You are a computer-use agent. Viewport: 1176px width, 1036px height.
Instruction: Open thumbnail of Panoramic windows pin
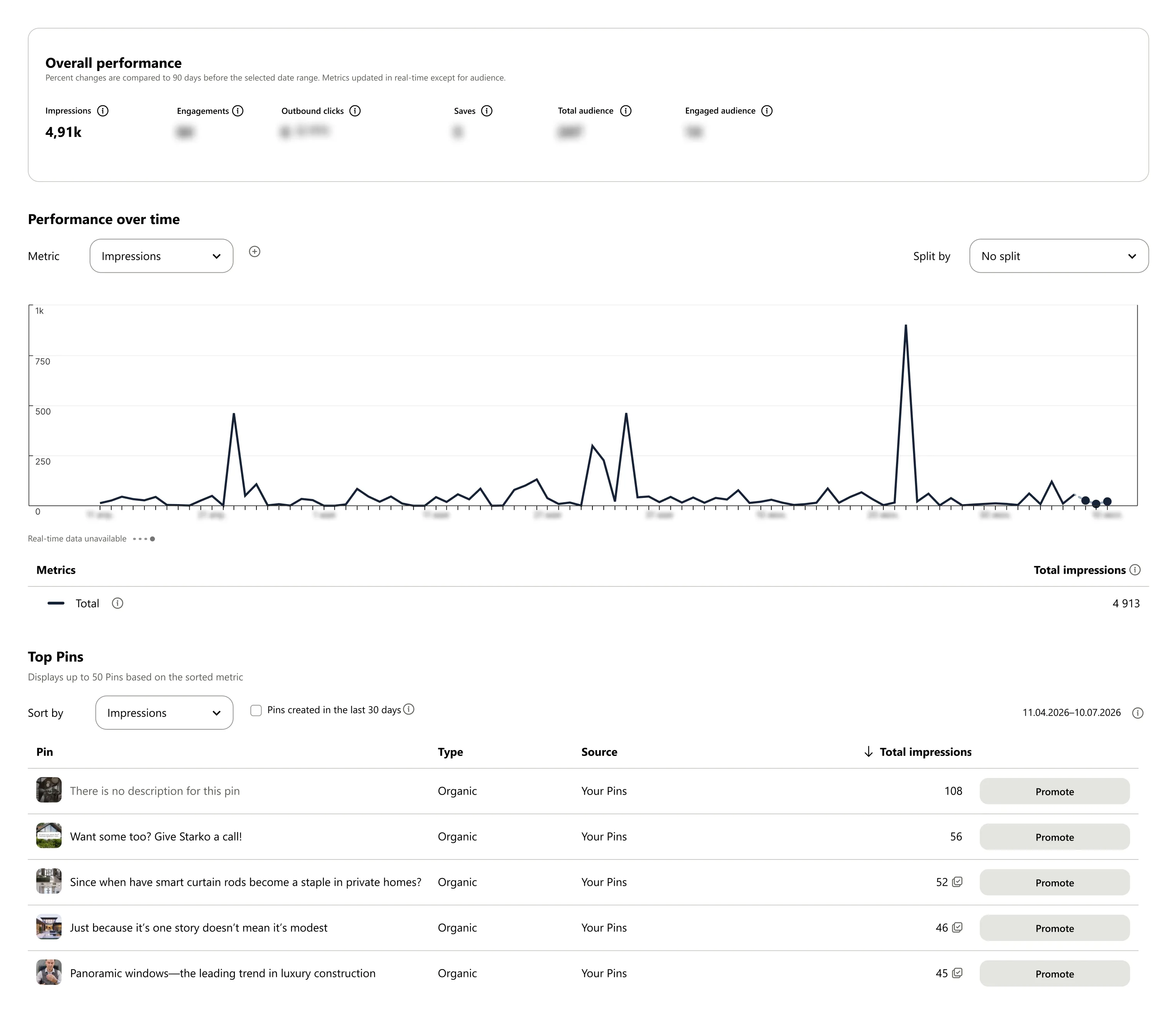pos(49,972)
